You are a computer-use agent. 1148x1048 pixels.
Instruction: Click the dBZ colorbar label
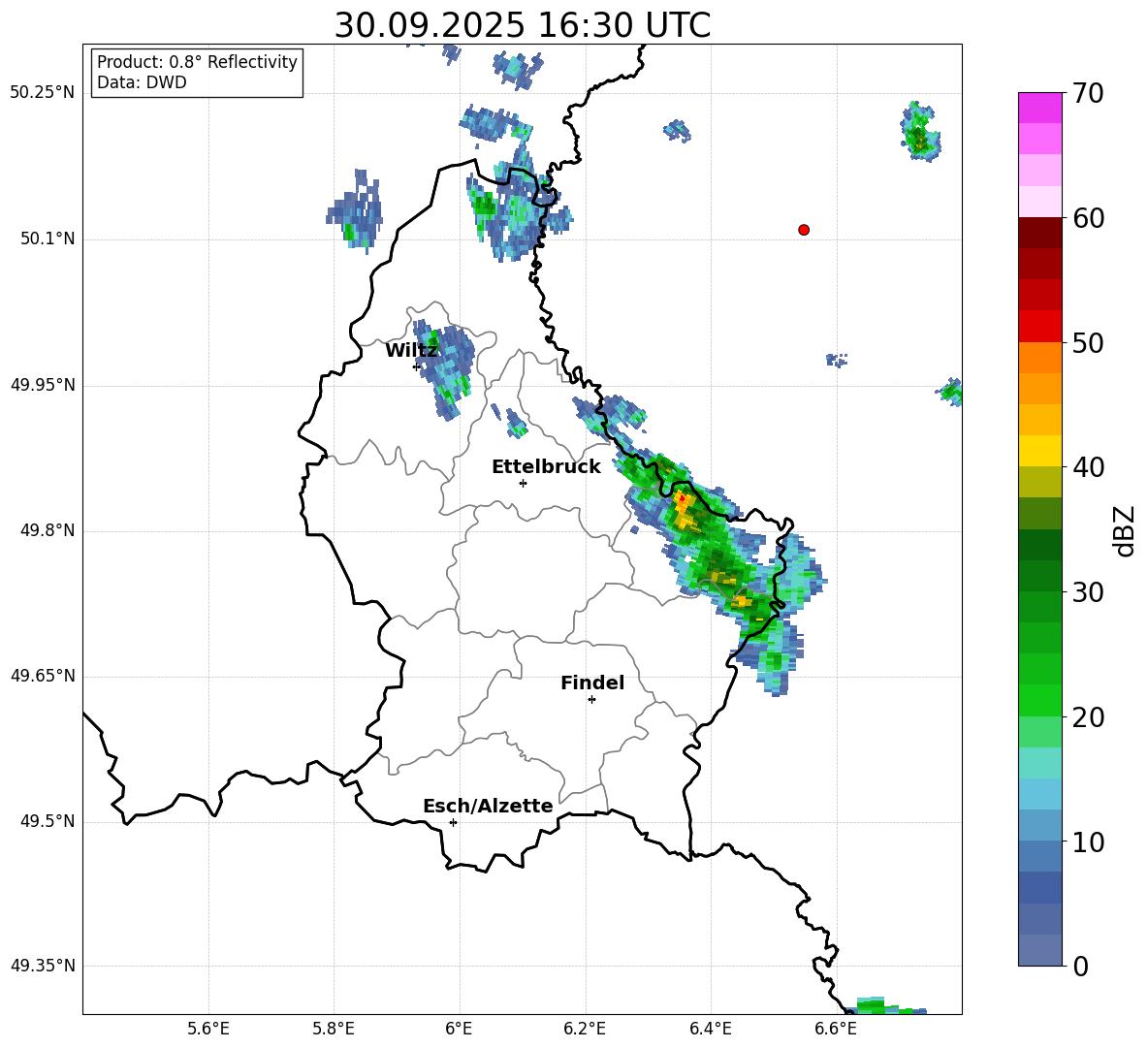click(x=1125, y=530)
